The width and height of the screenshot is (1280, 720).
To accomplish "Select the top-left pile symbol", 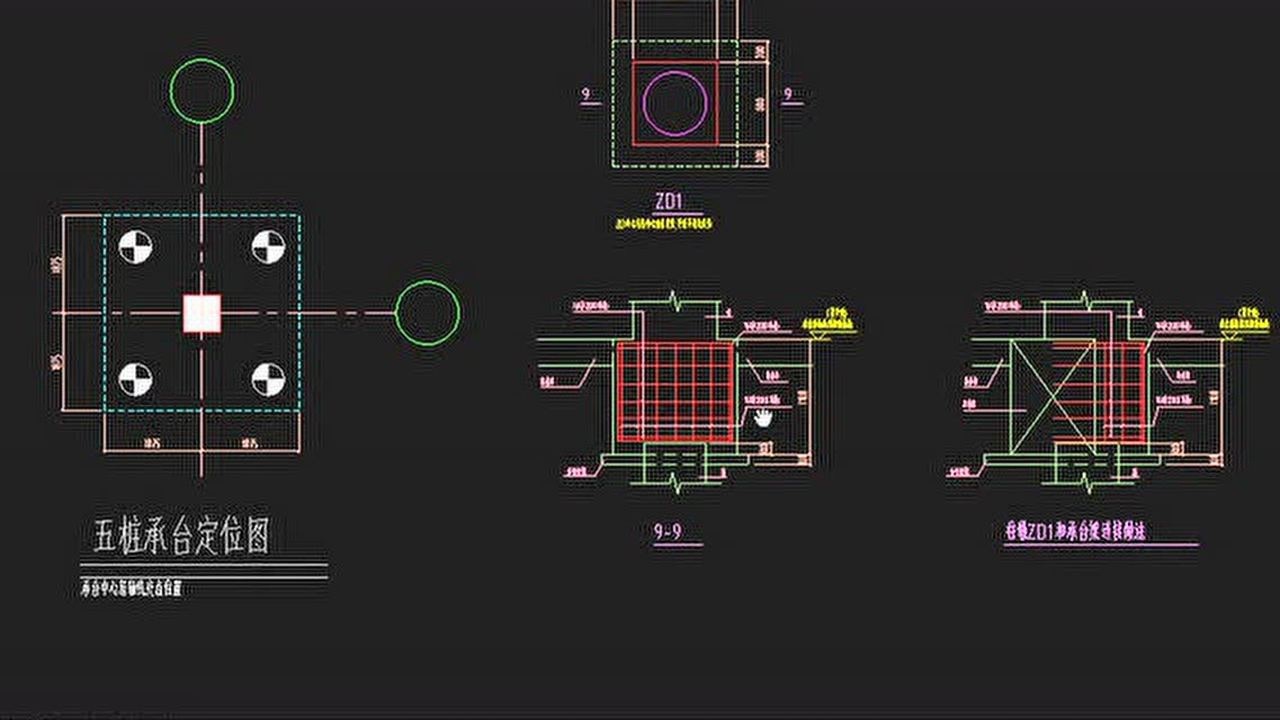I will point(136,247).
